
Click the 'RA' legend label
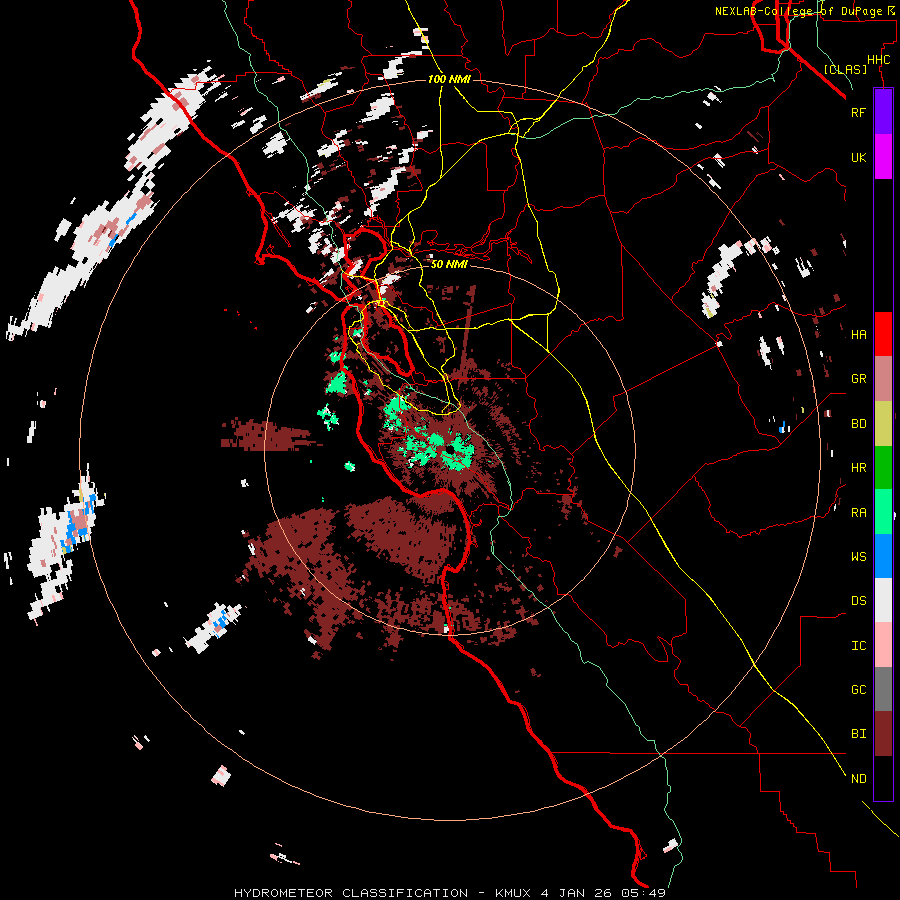click(x=858, y=513)
